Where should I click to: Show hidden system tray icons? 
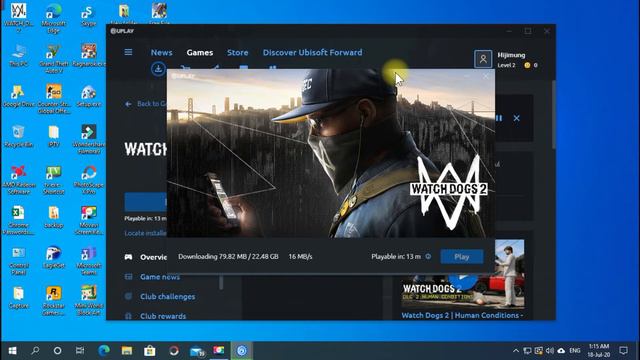[x=516, y=351]
